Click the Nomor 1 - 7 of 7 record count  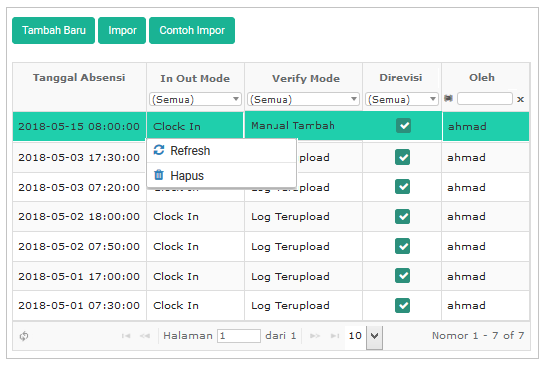click(x=478, y=336)
